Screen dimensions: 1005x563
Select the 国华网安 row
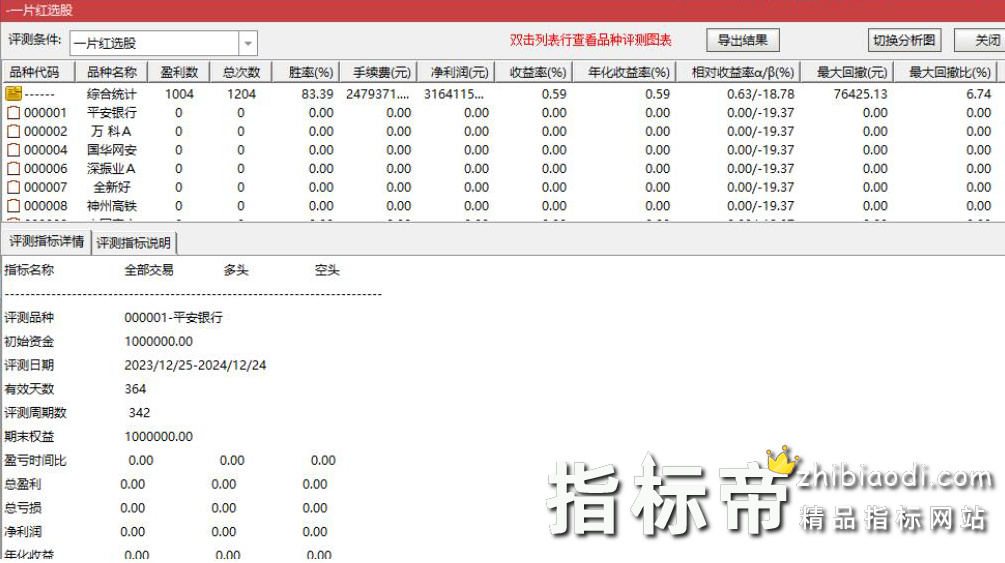tap(502, 150)
